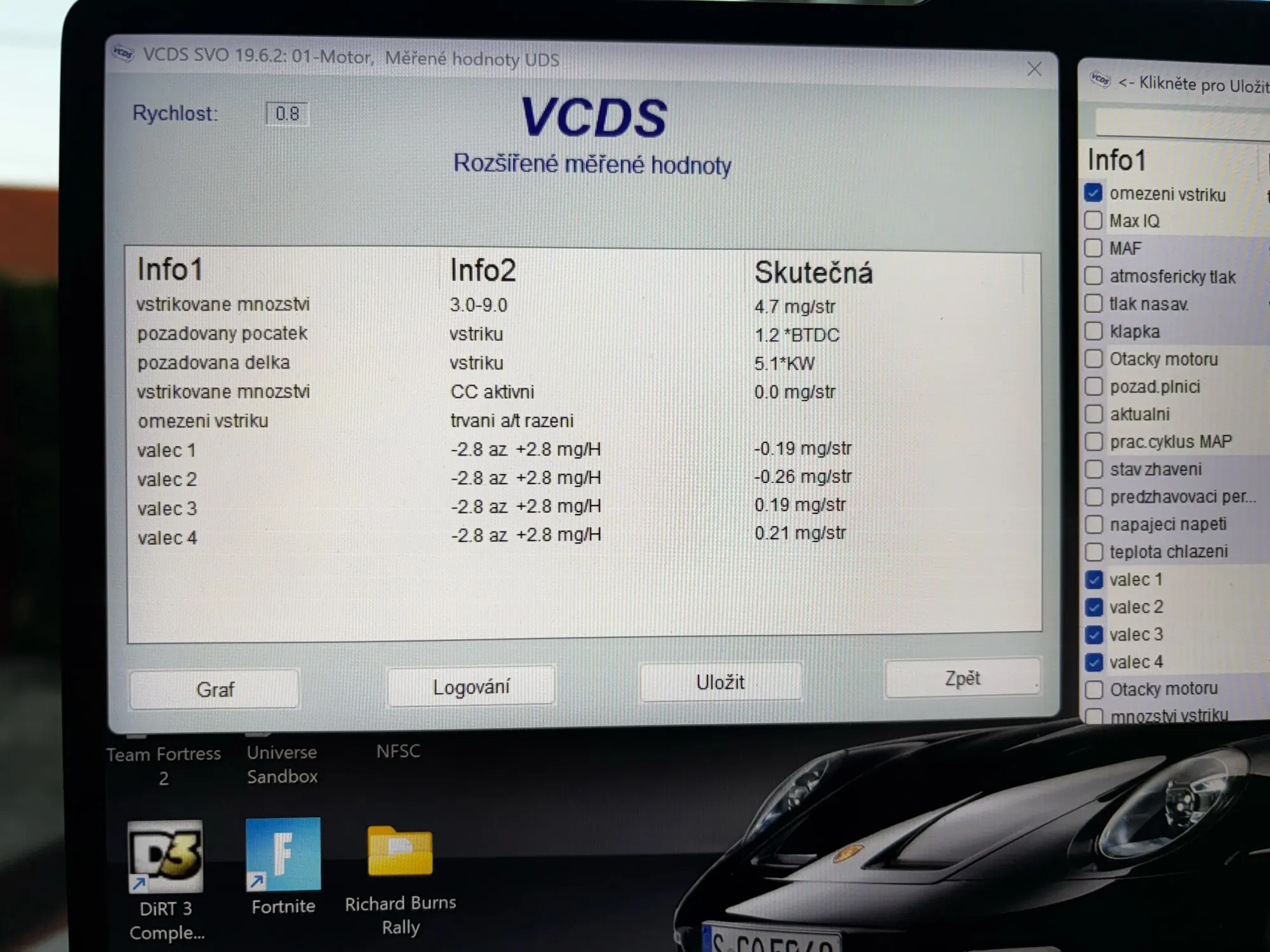Open the Richard Burns Rally folder
The height and width of the screenshot is (952, 1270).
click(x=400, y=852)
